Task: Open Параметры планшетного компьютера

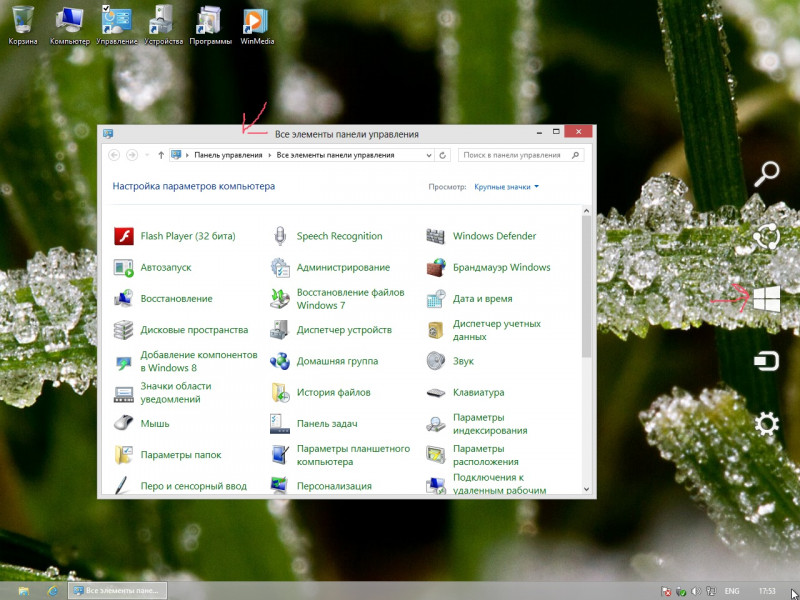Action: 340,455
